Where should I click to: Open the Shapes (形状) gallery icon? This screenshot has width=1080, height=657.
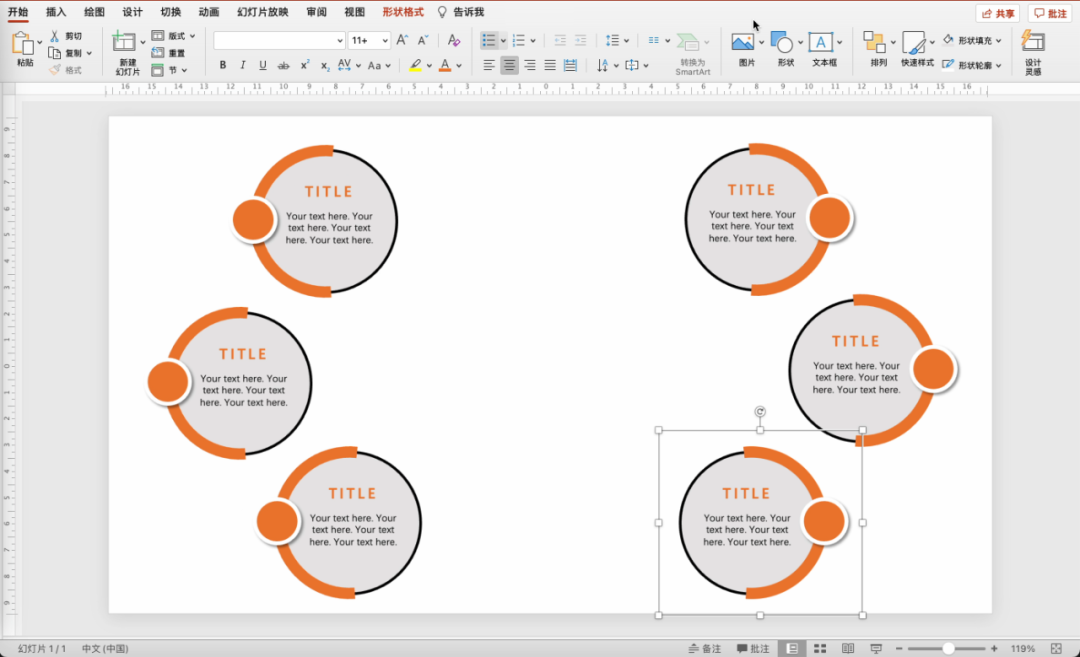coord(782,42)
